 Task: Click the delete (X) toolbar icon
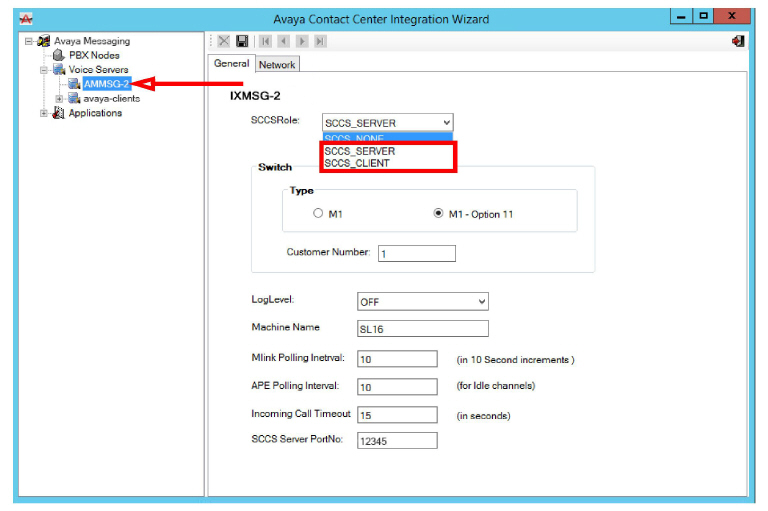[x=224, y=41]
